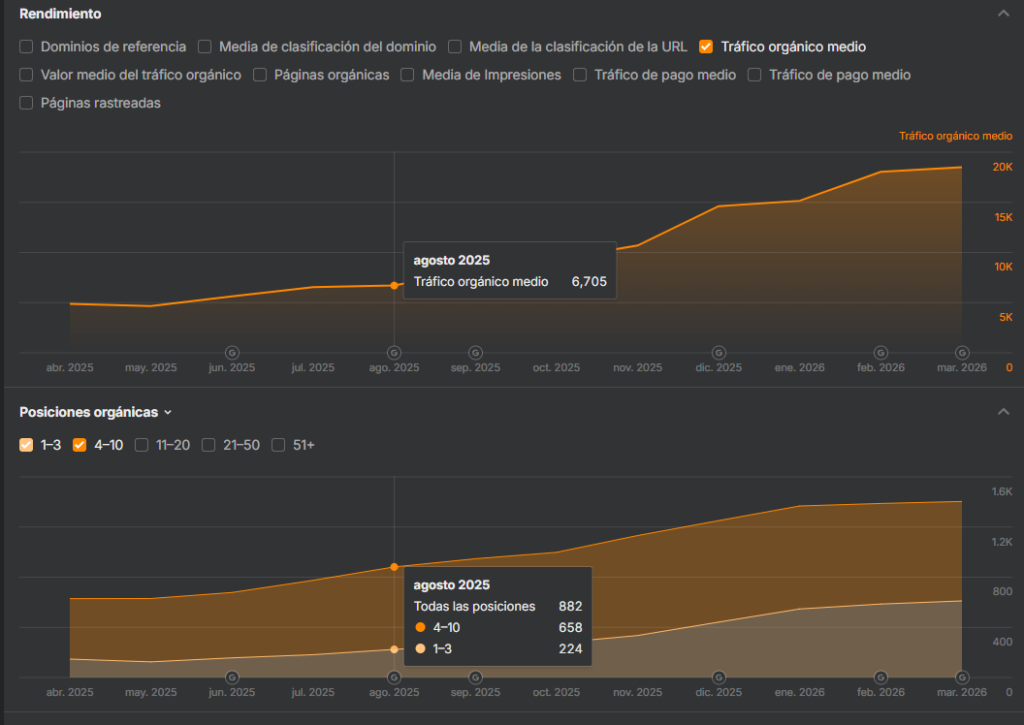This screenshot has height=725, width=1024.
Task: Enable the 11–20 positions checkbox
Action: 142,445
